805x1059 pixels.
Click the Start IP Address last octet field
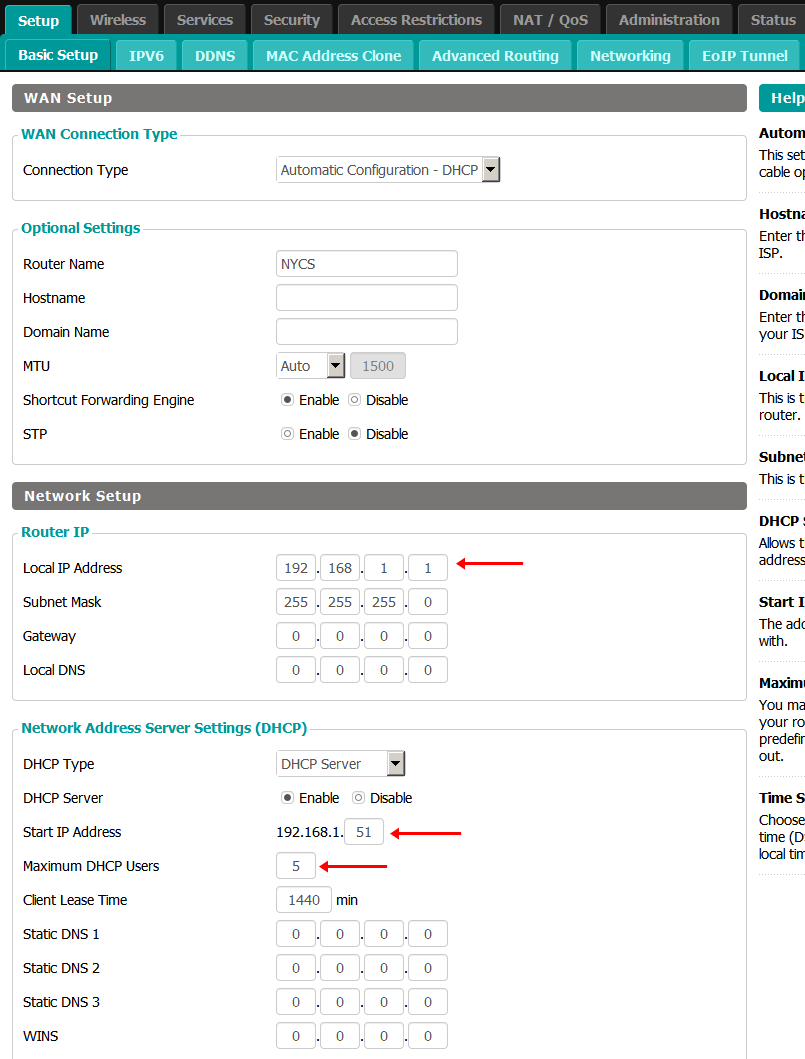pyautogui.click(x=364, y=832)
